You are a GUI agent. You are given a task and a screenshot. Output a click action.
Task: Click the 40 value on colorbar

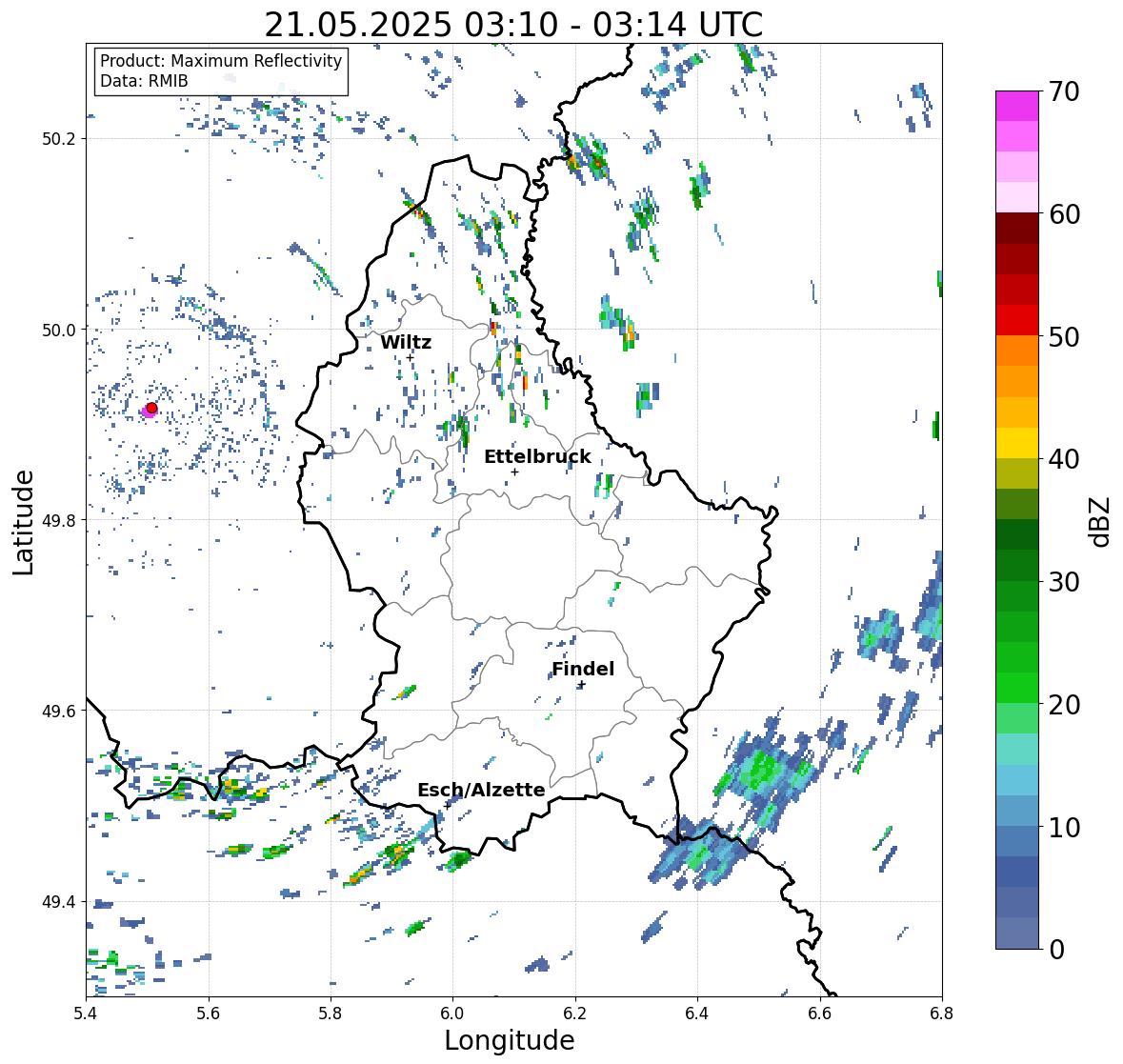(x=1064, y=459)
